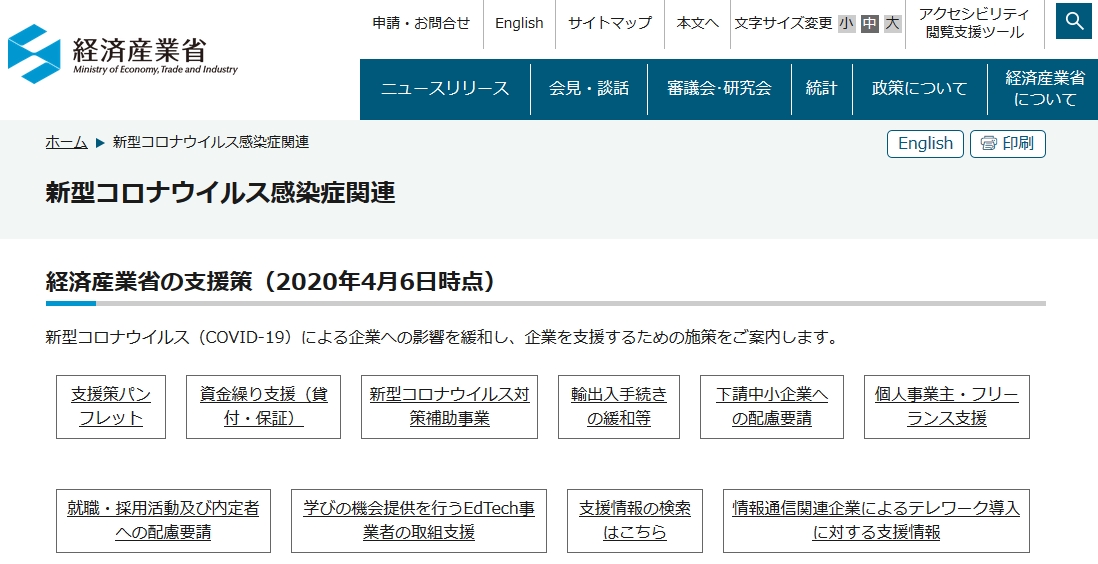Open 会見・談話 menu
Viewport: 1098px width, 564px height.
[589, 88]
